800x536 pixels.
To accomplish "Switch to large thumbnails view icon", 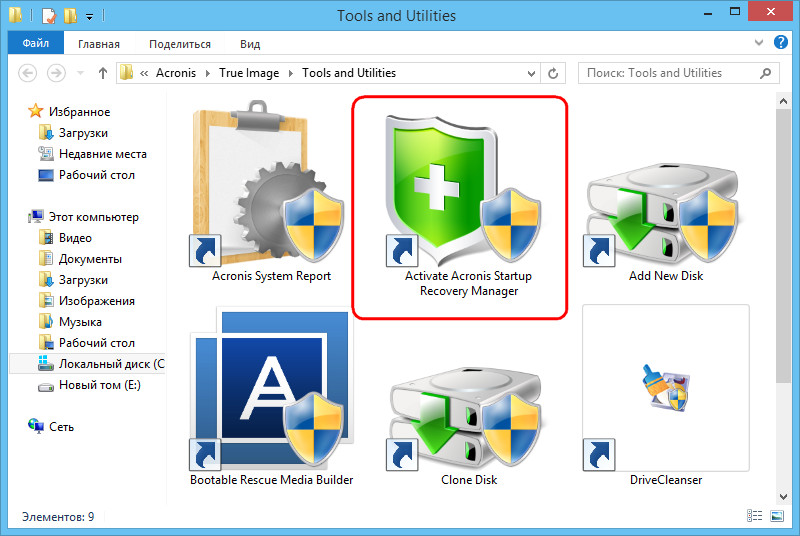I will [777, 516].
